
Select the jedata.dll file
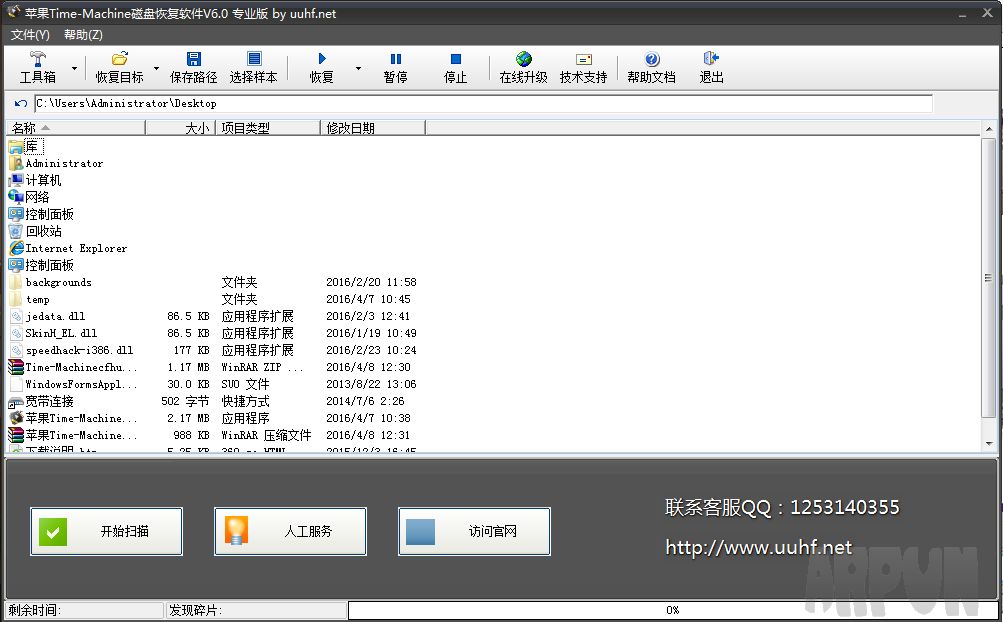47,316
